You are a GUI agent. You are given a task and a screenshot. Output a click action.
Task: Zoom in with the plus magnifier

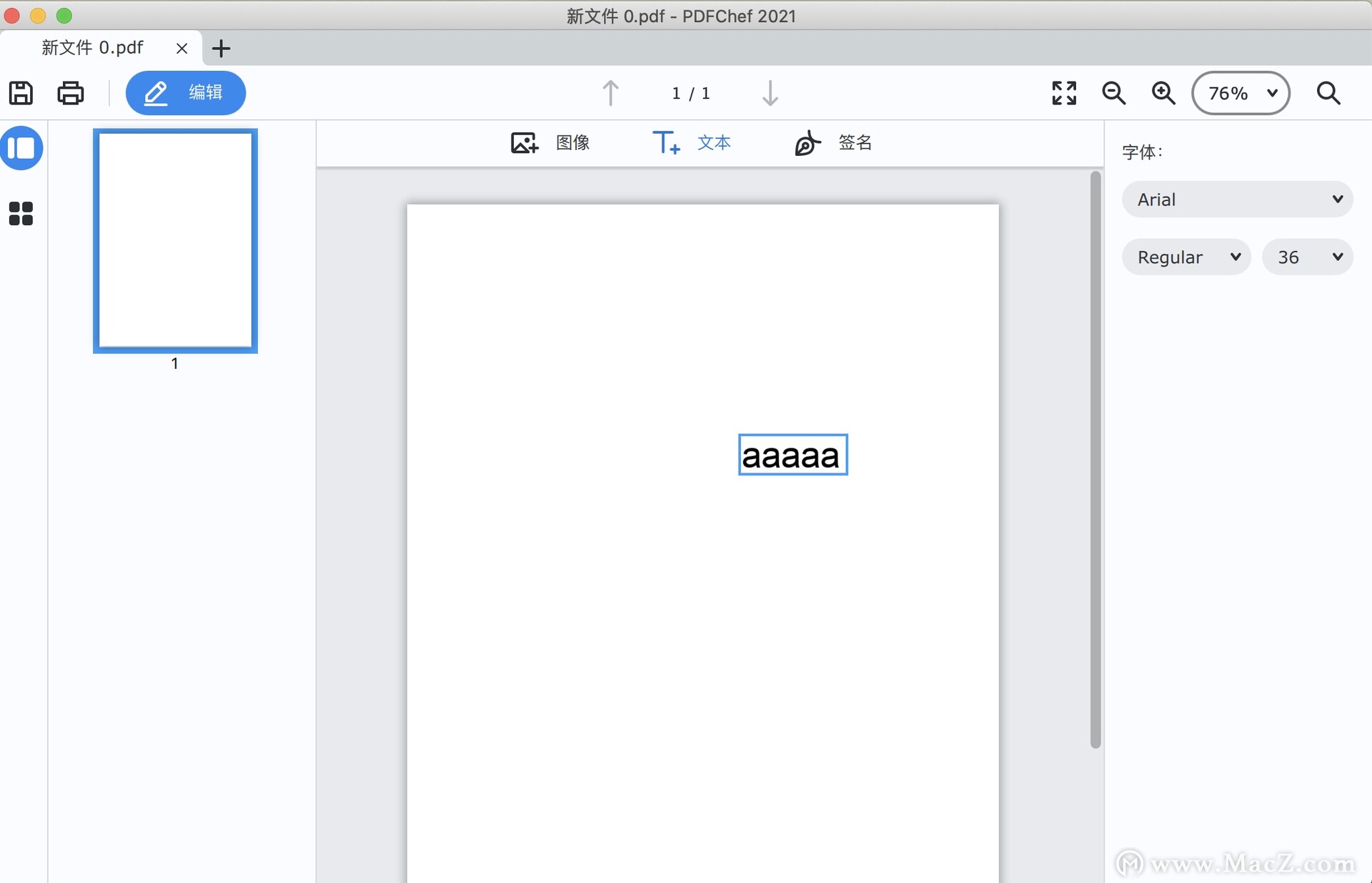coord(1163,93)
